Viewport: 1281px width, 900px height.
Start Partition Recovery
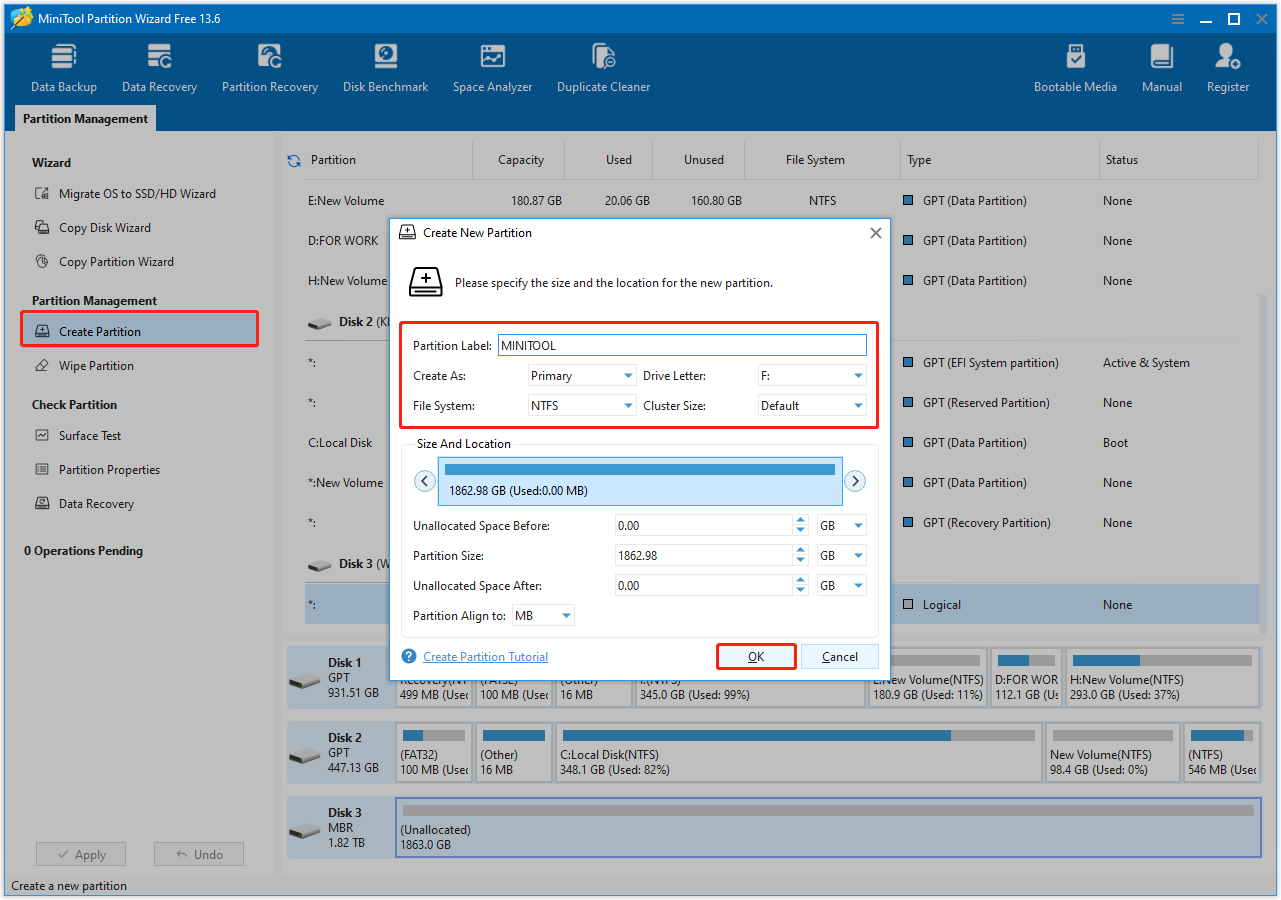click(x=269, y=66)
